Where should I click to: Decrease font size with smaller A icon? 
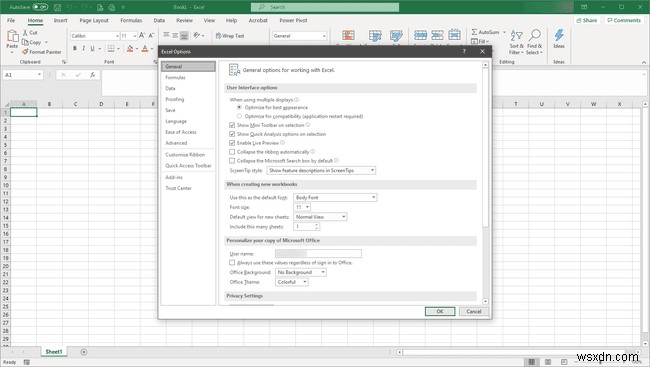[151, 36]
